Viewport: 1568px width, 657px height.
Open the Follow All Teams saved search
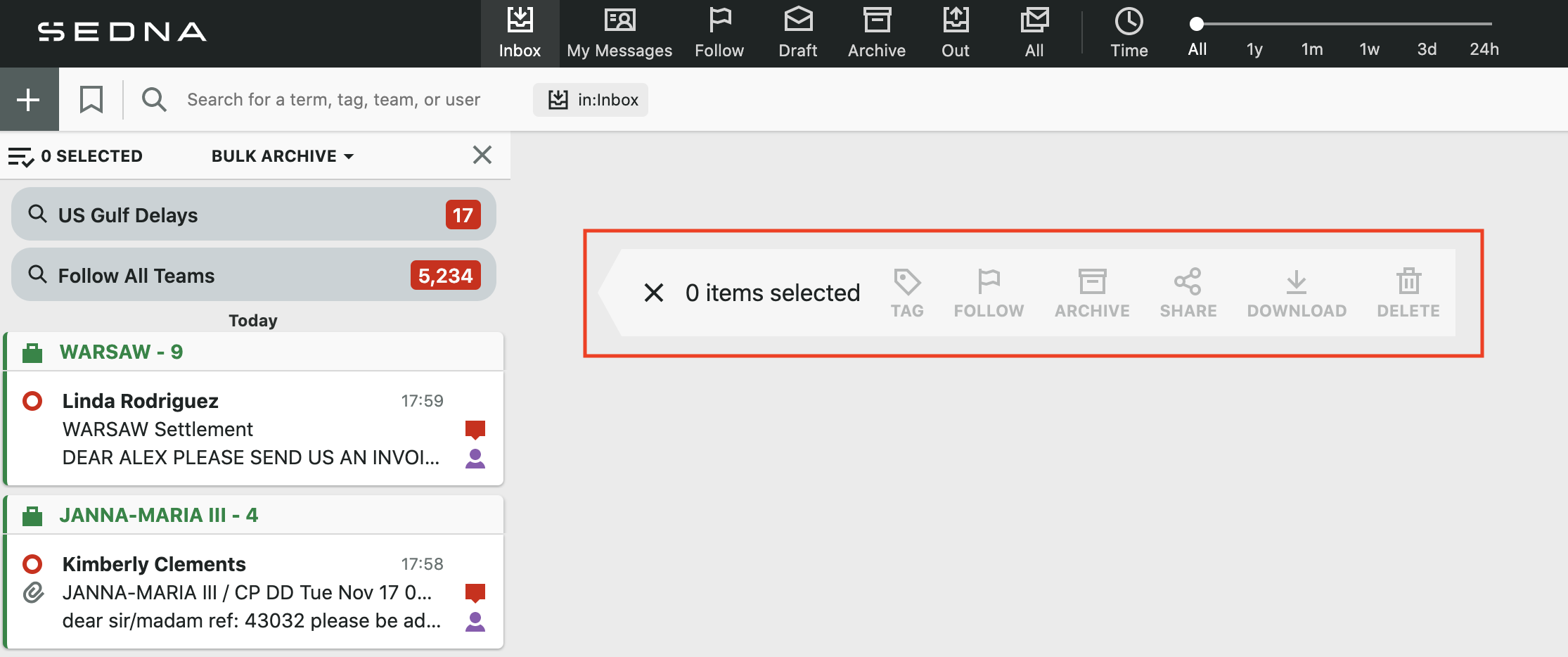pos(253,275)
